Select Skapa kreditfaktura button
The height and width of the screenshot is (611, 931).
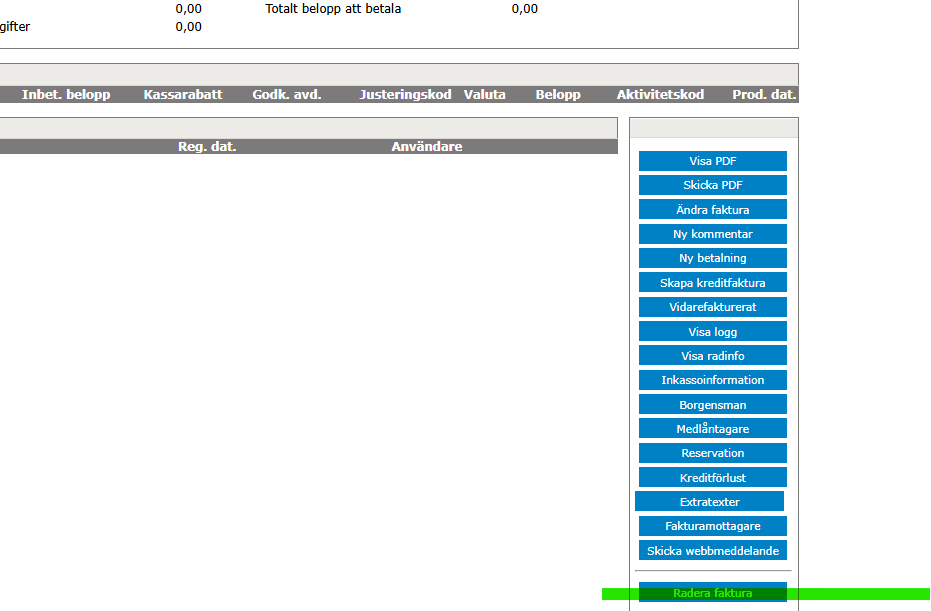point(712,283)
